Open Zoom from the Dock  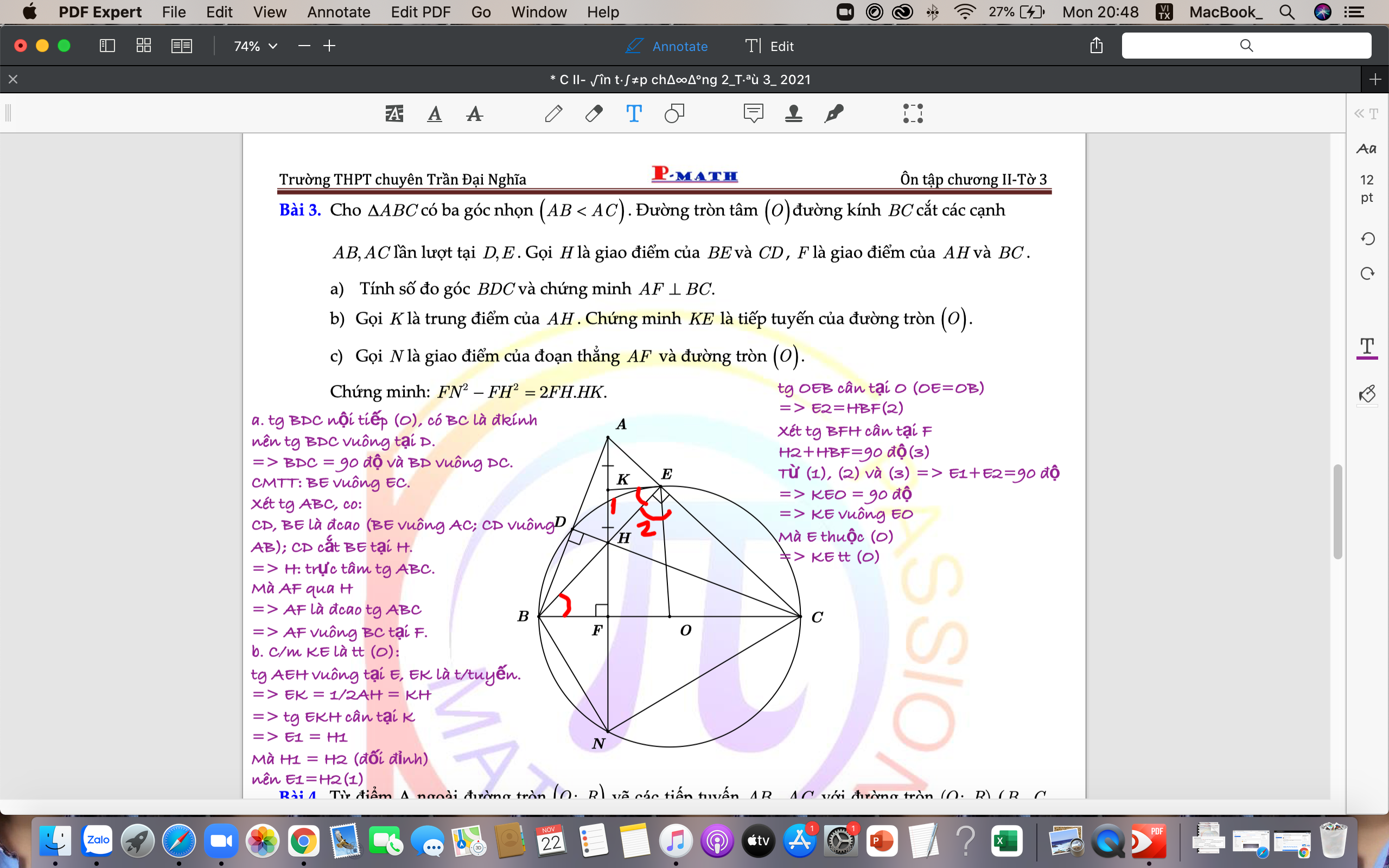(221, 841)
